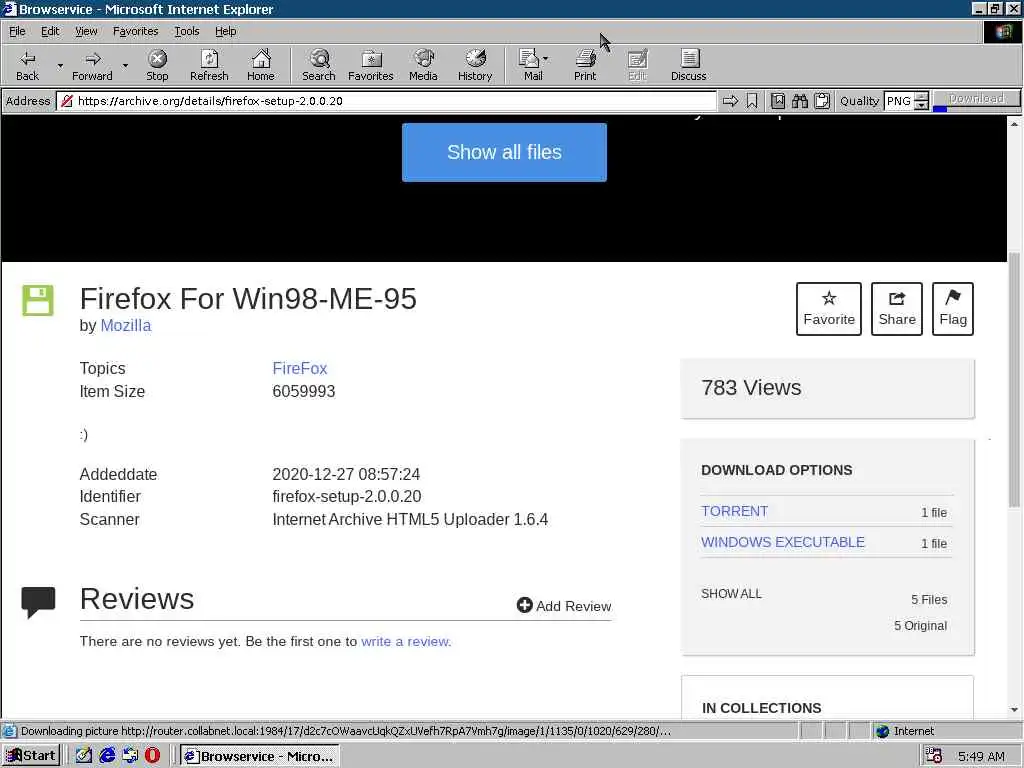Click the scrollbar up arrow

[1014, 123]
